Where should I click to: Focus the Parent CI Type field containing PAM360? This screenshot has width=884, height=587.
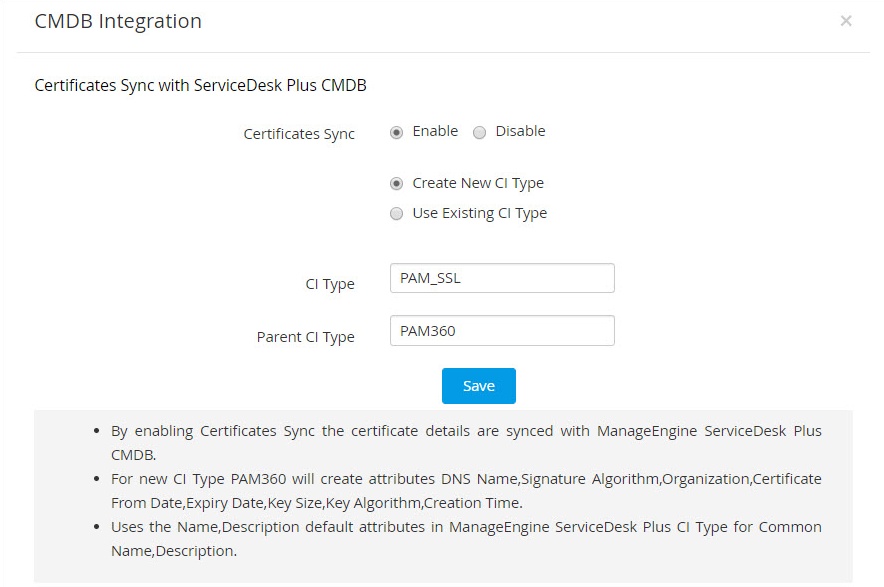(502, 331)
